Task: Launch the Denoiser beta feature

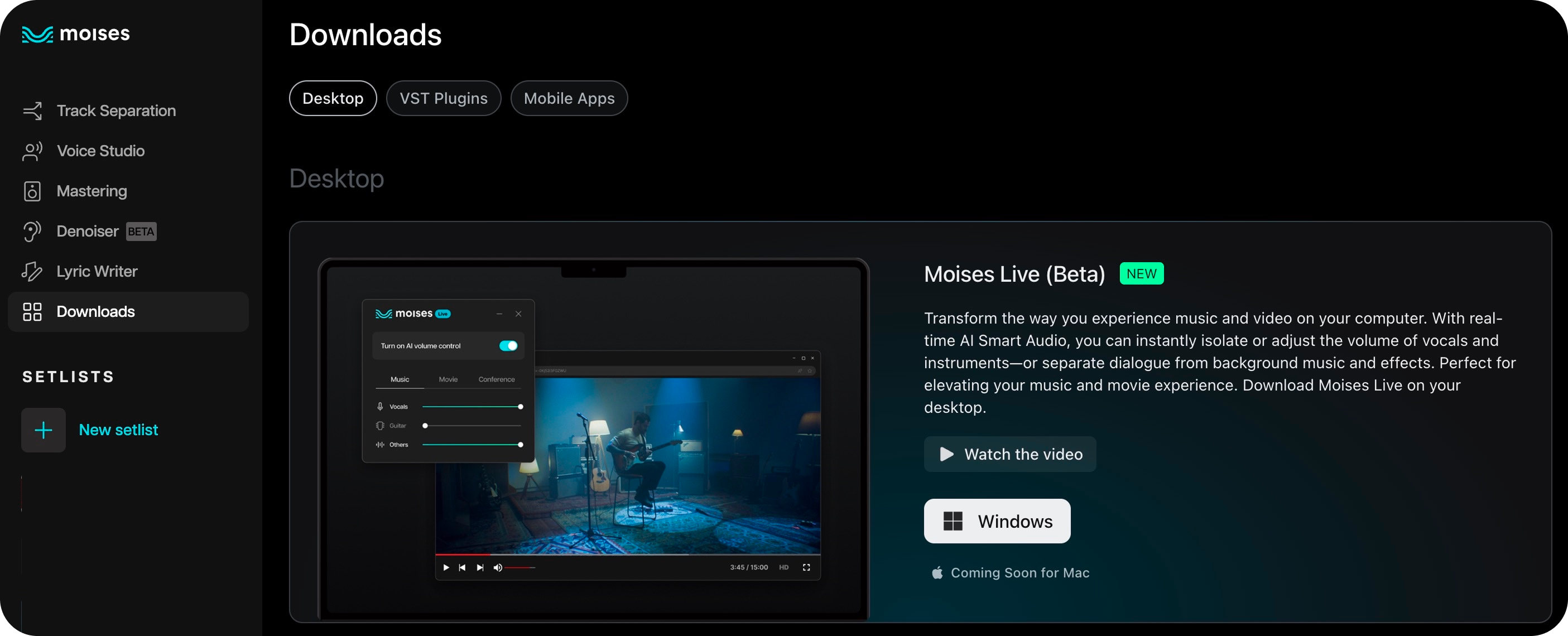Action: (x=87, y=230)
